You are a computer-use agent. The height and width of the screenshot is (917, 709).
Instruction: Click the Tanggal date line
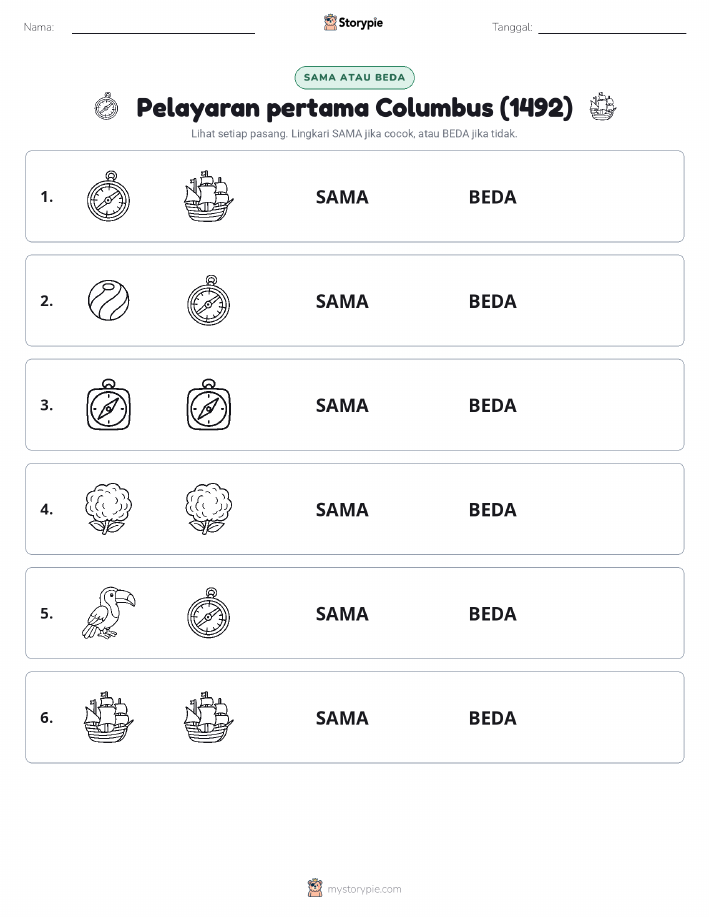tap(612, 28)
